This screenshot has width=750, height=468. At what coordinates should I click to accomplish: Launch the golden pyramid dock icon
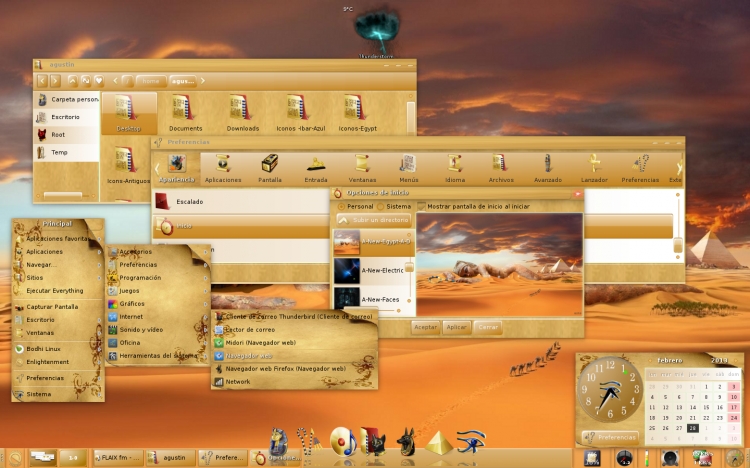(x=438, y=443)
